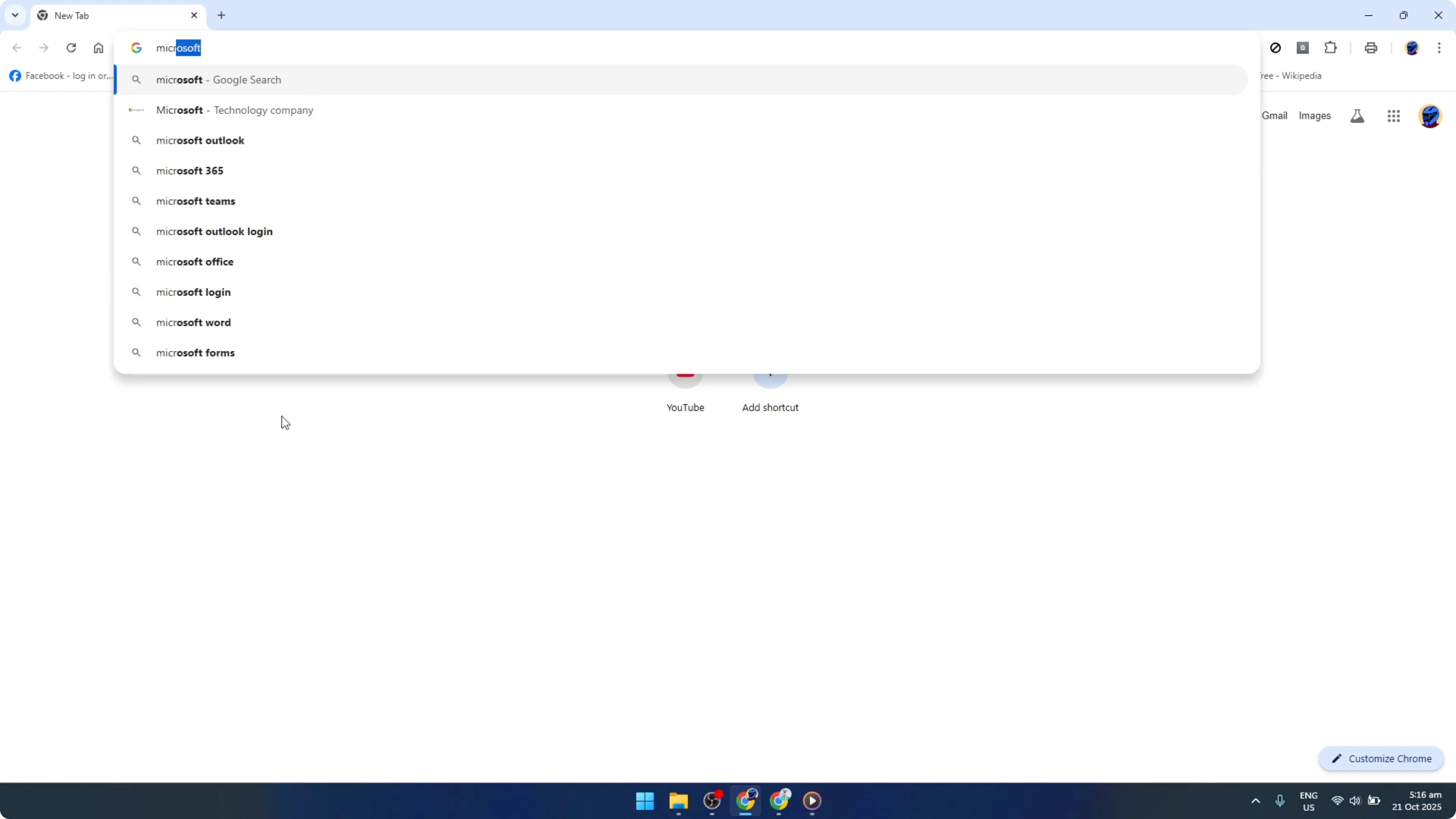
Task: Open Chrome three-dot menu
Action: (x=1439, y=48)
